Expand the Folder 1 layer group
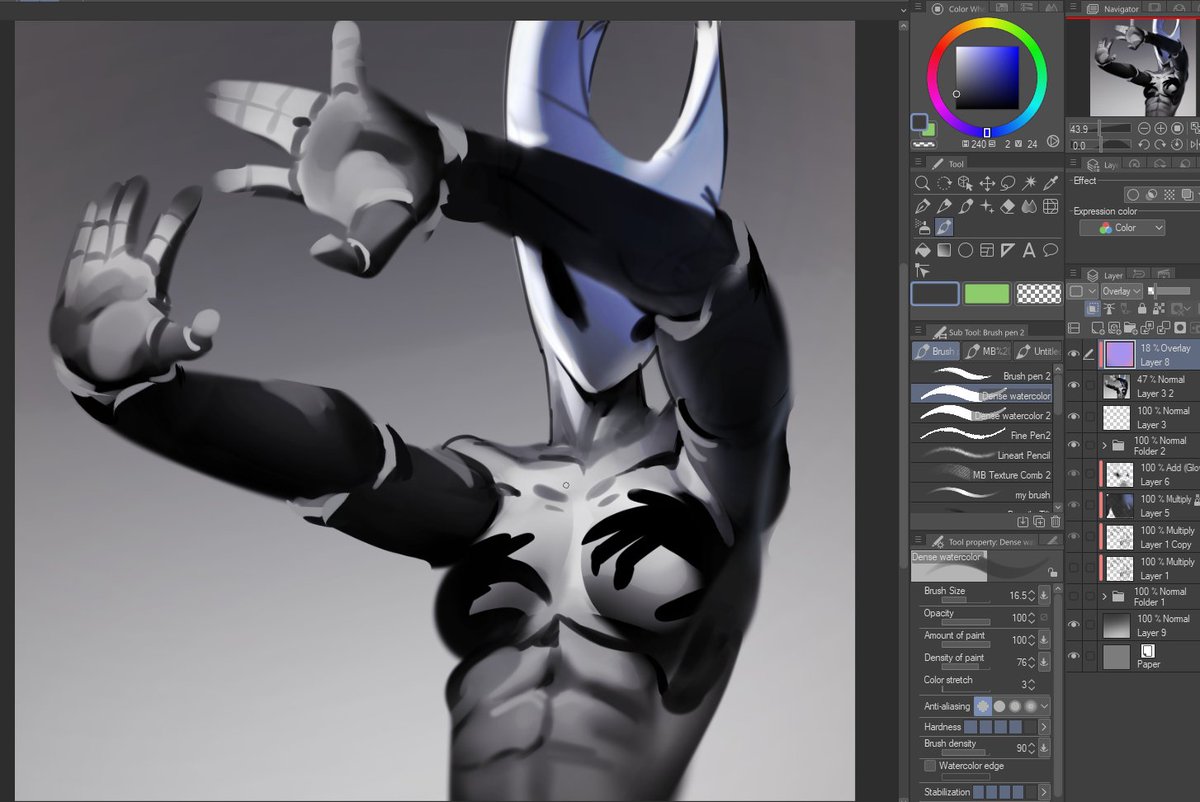The width and height of the screenshot is (1200, 802). pos(1105,596)
